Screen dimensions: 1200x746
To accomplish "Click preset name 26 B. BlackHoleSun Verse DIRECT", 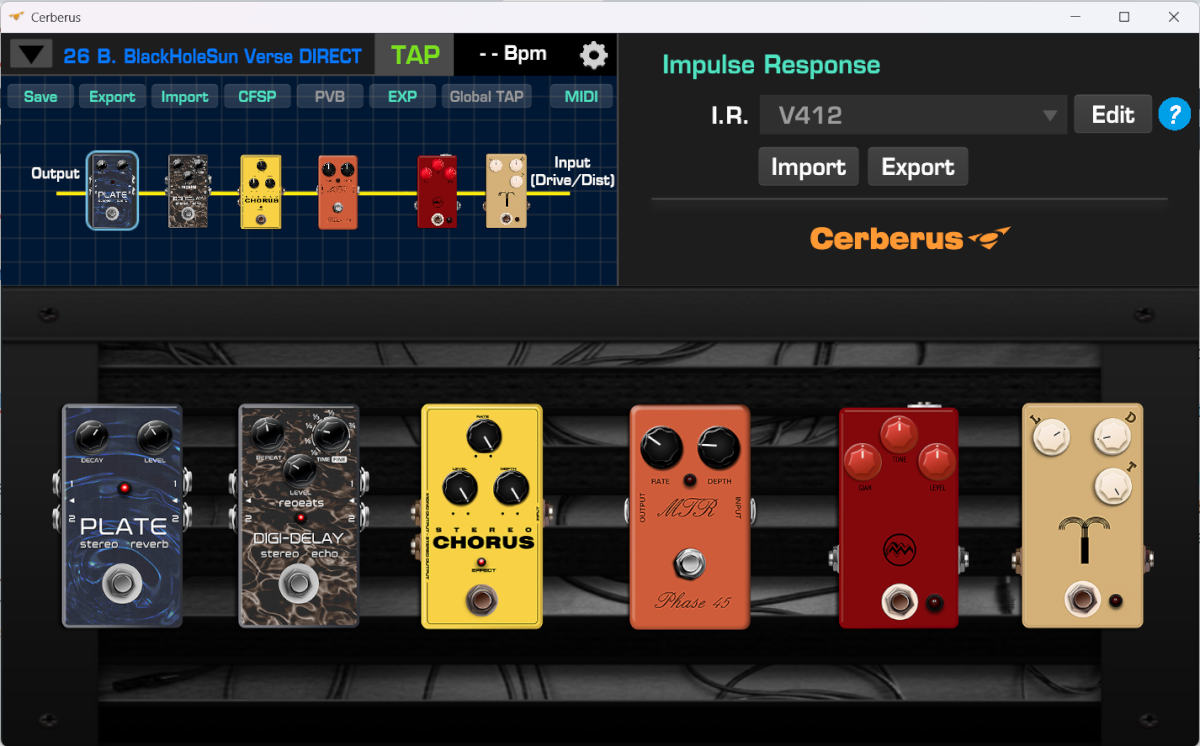I will click(212, 55).
